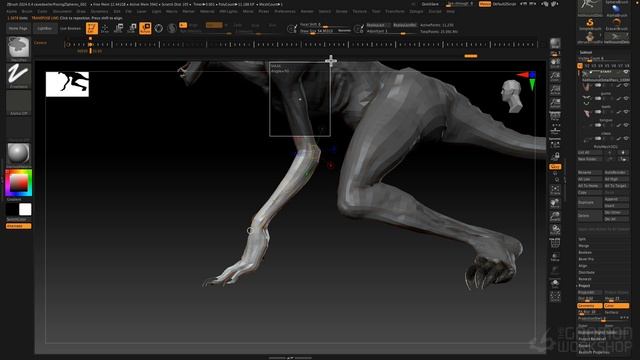Viewport: 640px width, 360px height.
Task: Open the Brush menu
Action: tap(27, 11)
